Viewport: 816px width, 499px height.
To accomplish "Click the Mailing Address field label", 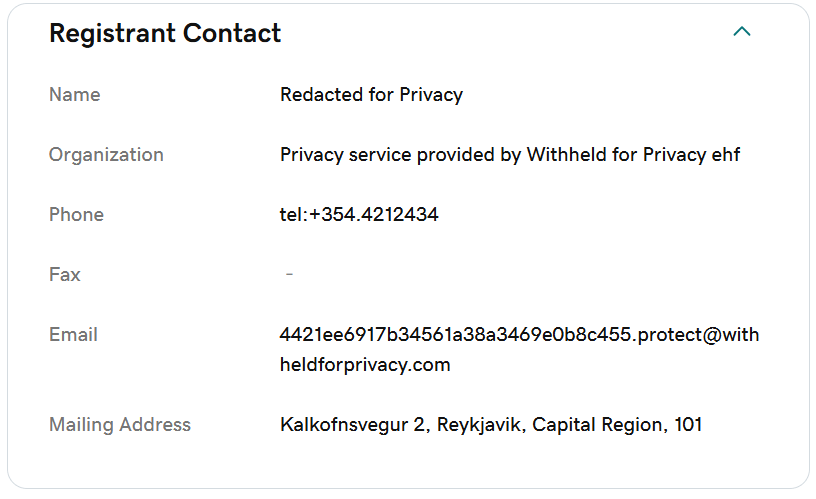I will [x=120, y=425].
